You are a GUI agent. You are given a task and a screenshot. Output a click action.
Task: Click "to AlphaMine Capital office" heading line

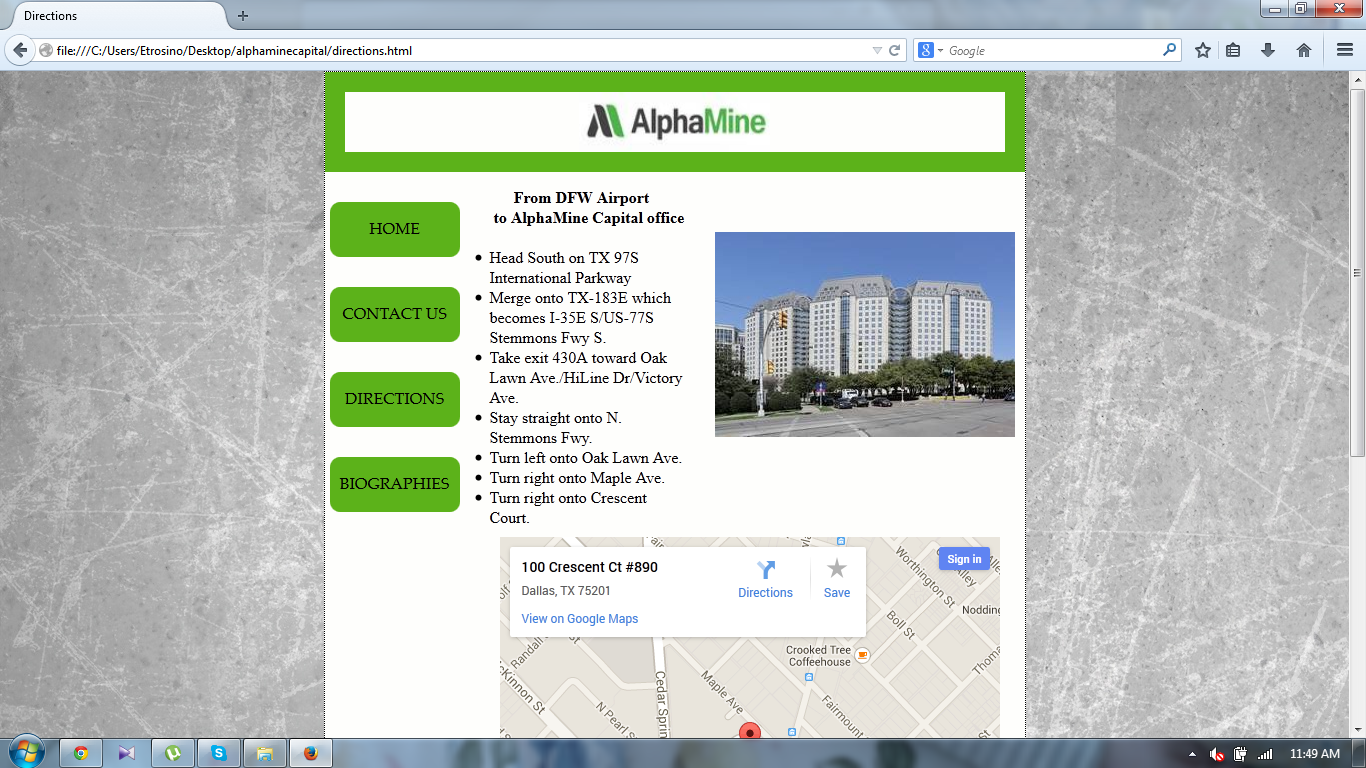click(x=589, y=218)
